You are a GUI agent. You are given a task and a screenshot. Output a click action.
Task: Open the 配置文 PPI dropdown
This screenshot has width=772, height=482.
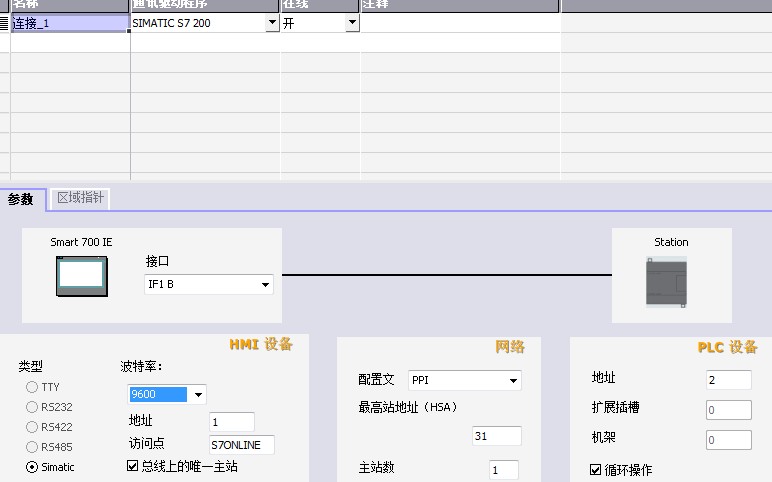pos(513,381)
